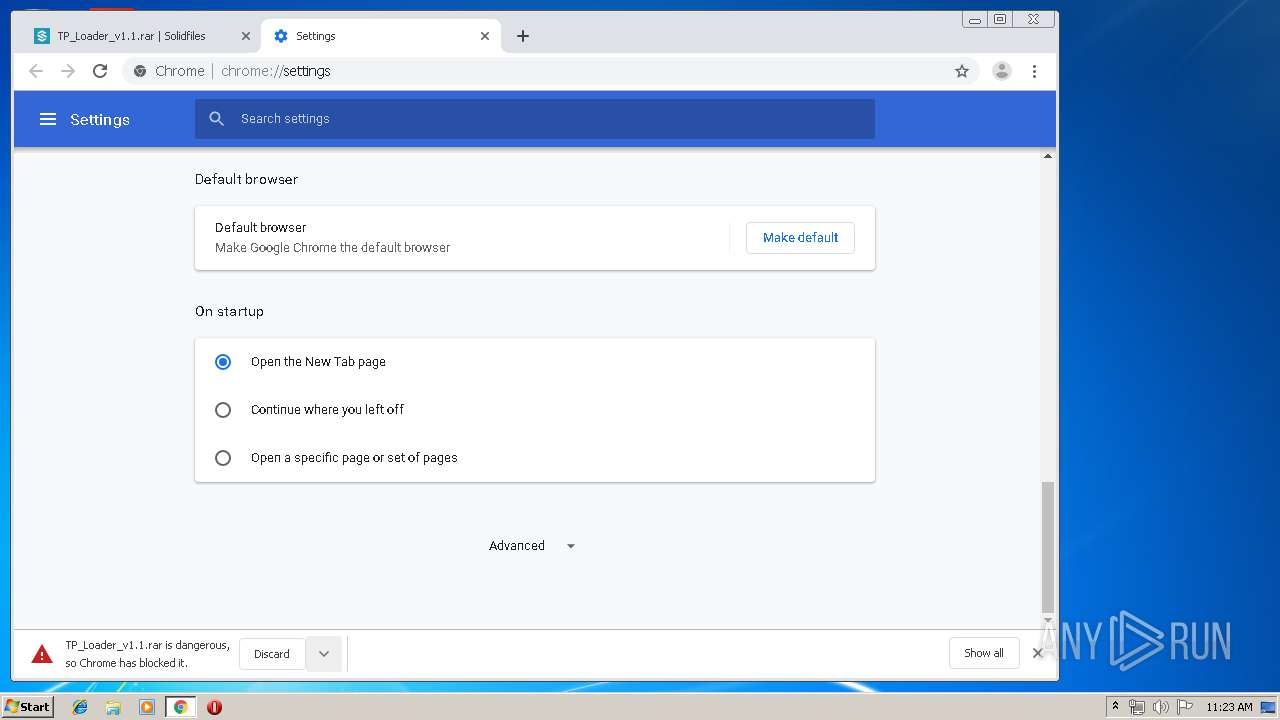Discard the blocked TP_Loader download

(x=272, y=654)
